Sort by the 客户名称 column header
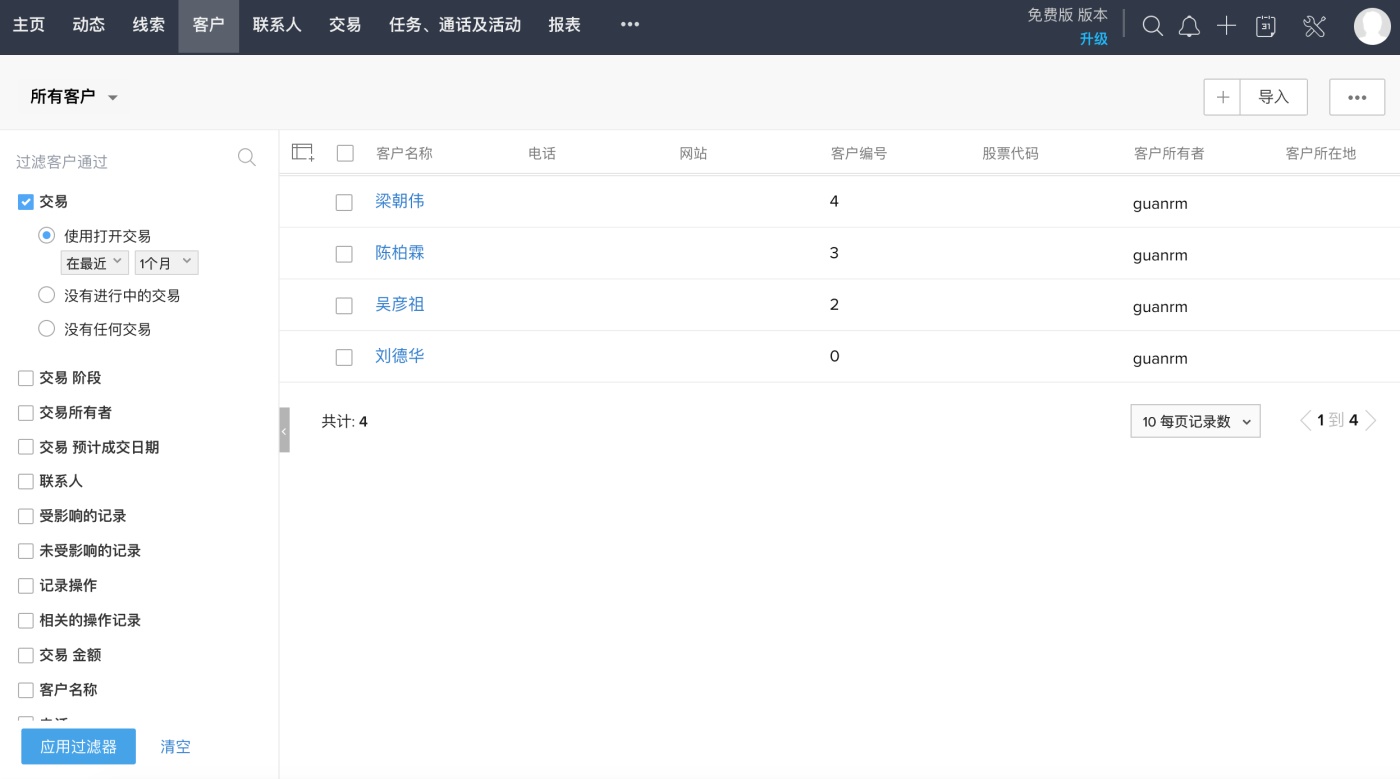This screenshot has height=779, width=1400. click(404, 153)
